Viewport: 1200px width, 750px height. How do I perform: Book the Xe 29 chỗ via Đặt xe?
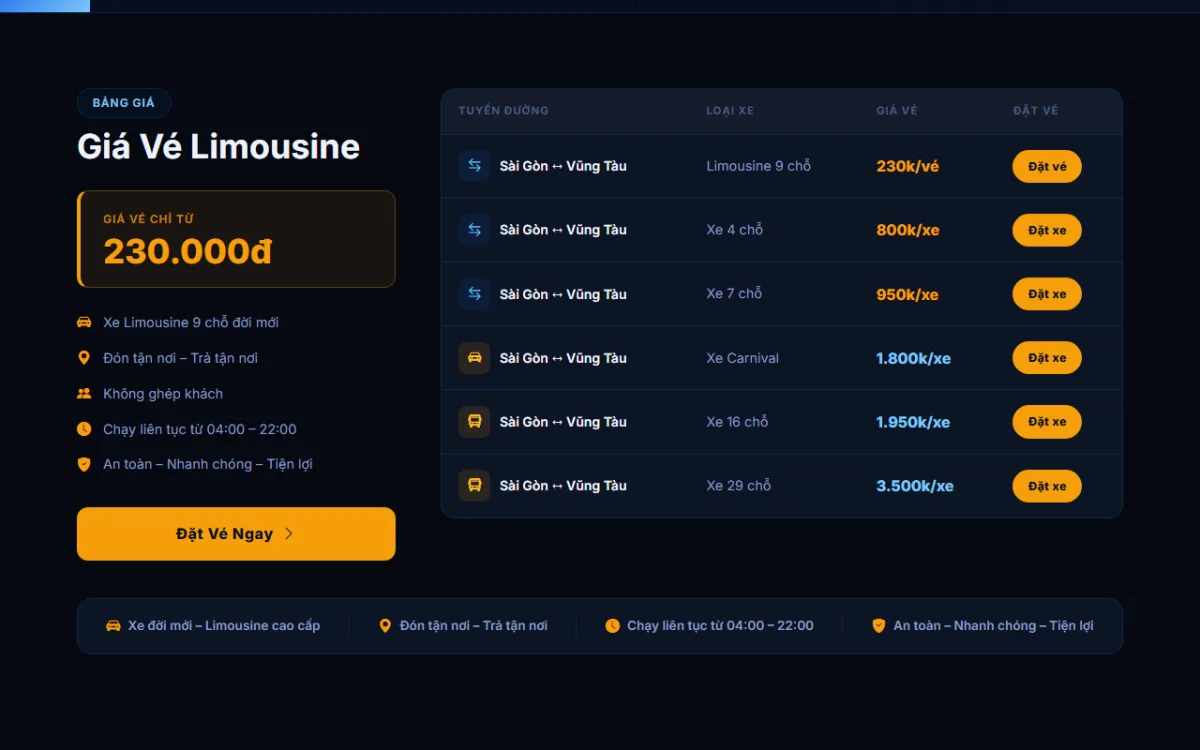tap(1047, 486)
